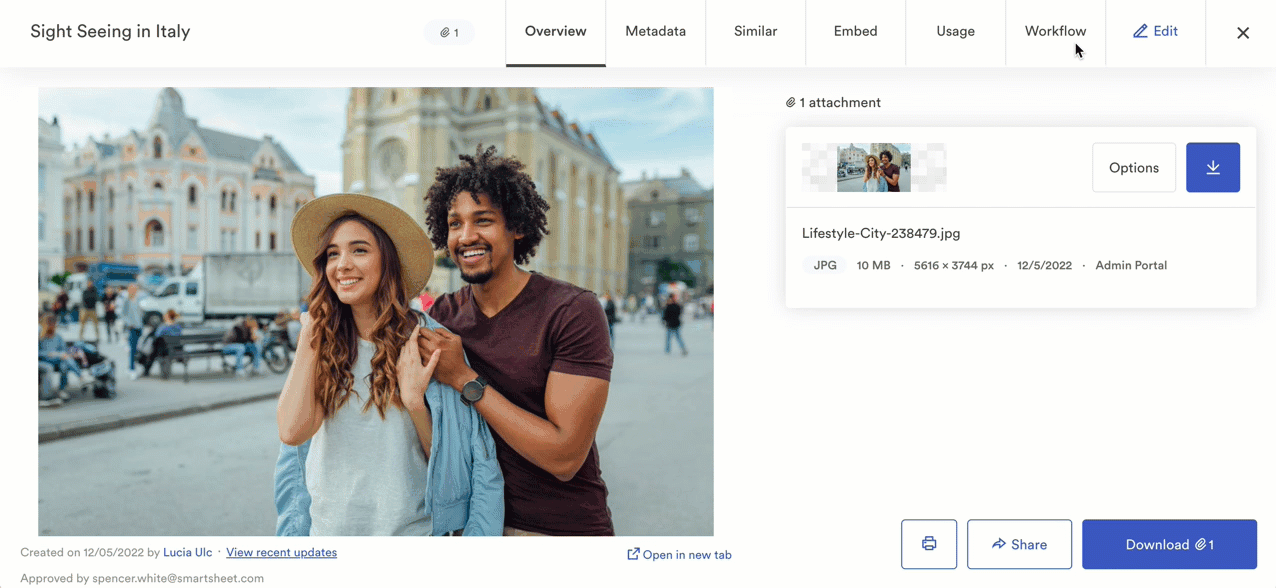Open the Options menu for the attachment

pyautogui.click(x=1134, y=168)
